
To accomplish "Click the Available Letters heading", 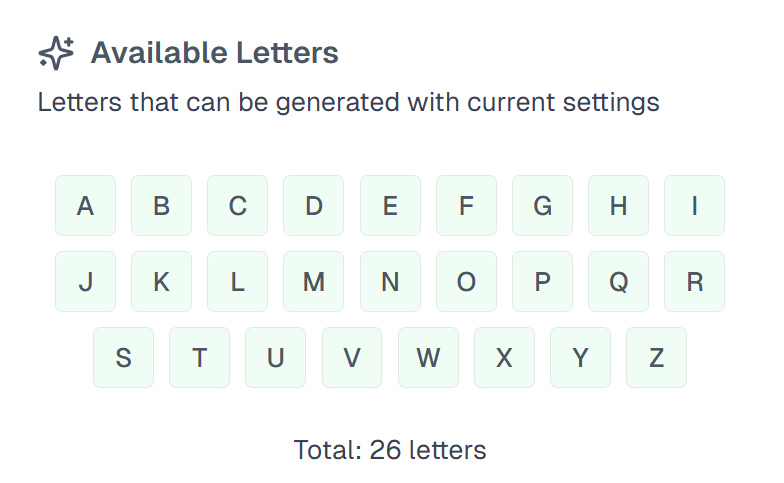I will (x=214, y=53).
